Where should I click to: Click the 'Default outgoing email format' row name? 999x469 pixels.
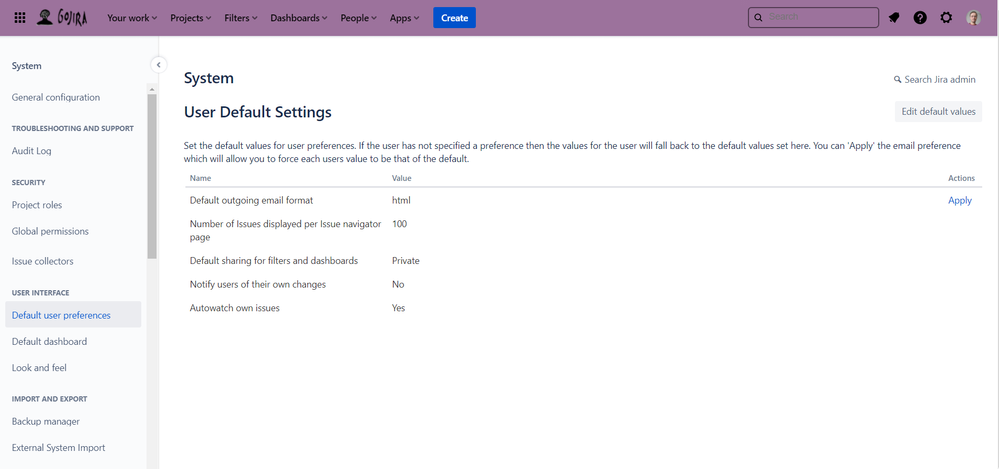click(252, 200)
